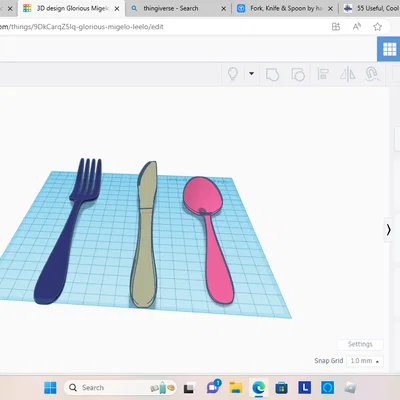Open the Windows Start menu
Viewport: 400px width, 400px height.
click(50, 388)
